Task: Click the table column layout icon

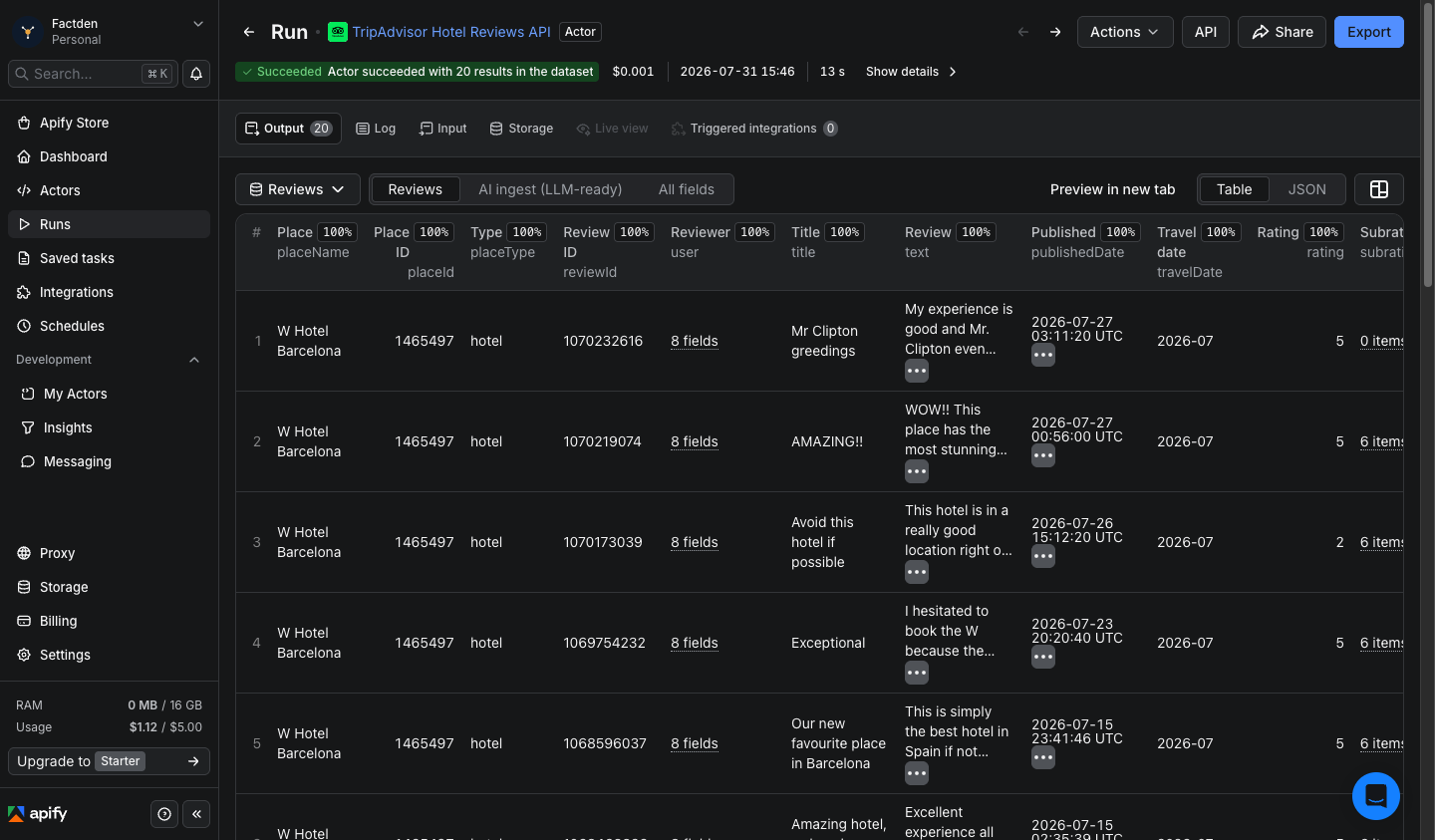Action: [1379, 189]
